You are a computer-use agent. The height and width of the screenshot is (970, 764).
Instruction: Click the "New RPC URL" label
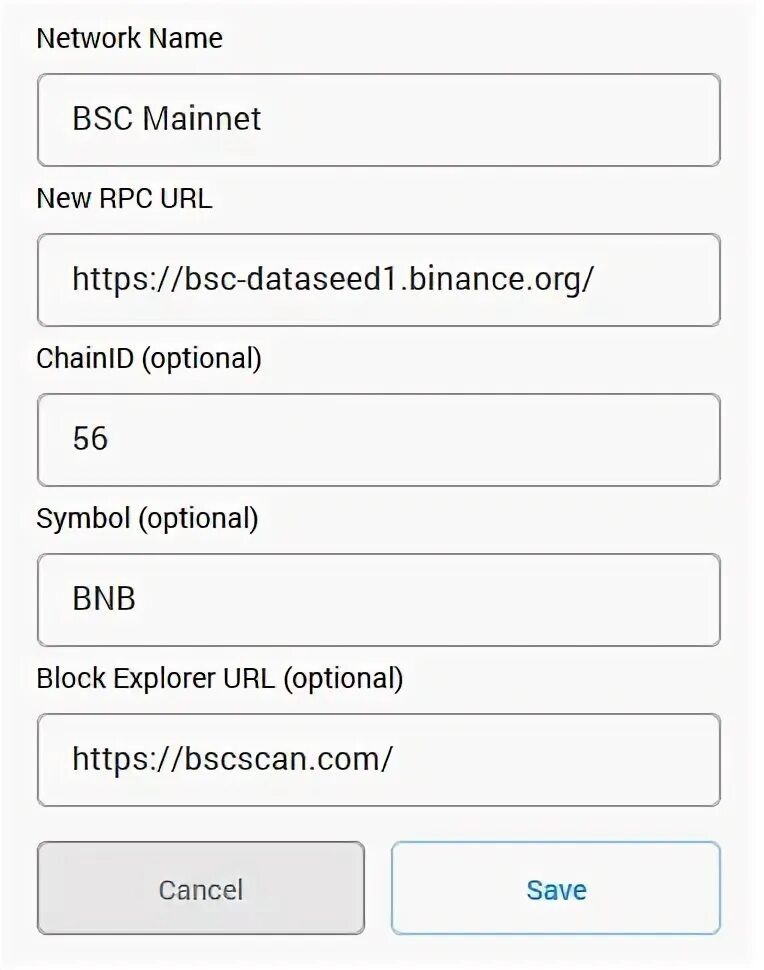click(124, 198)
